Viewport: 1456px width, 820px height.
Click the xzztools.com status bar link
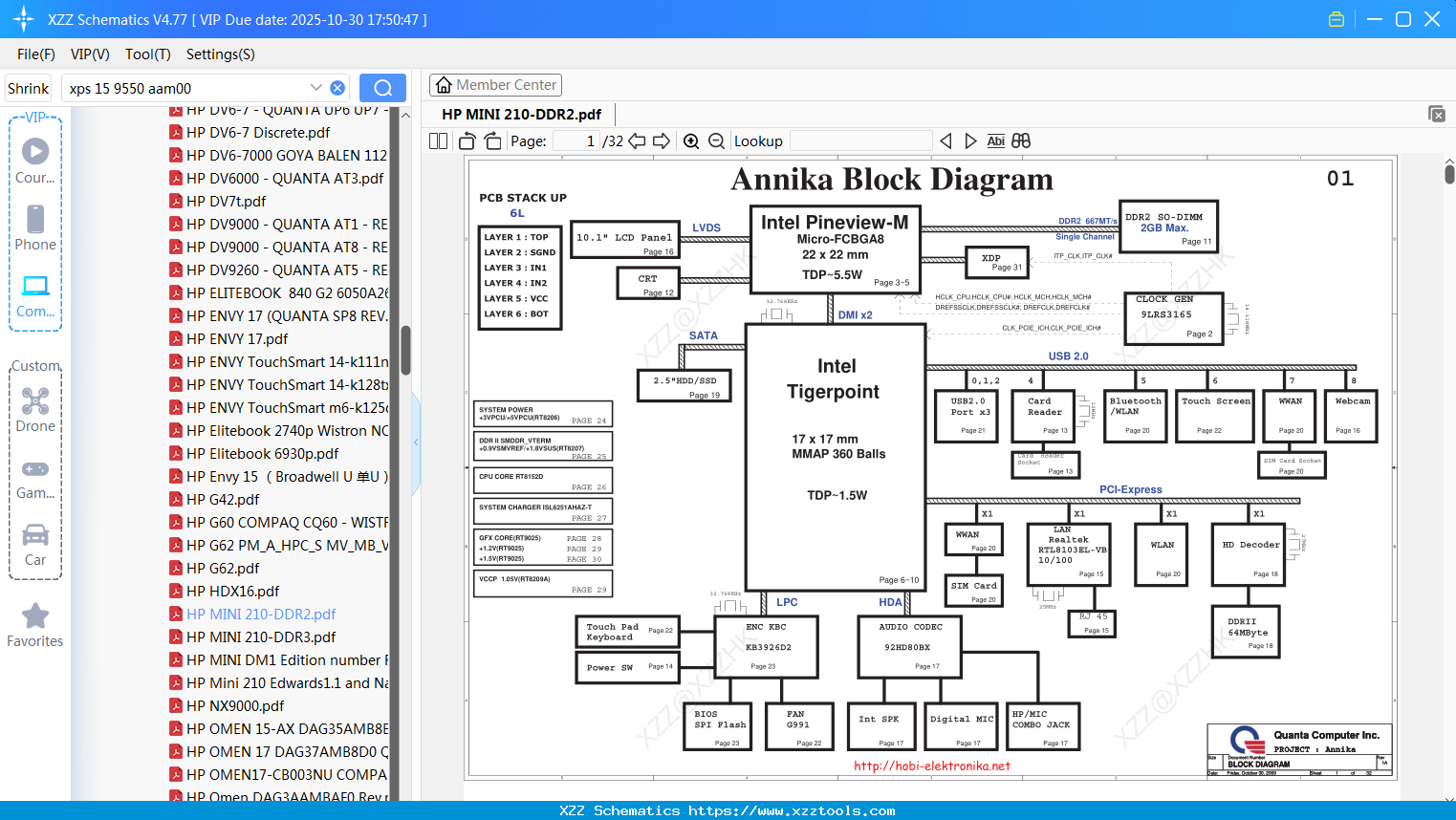point(792,810)
